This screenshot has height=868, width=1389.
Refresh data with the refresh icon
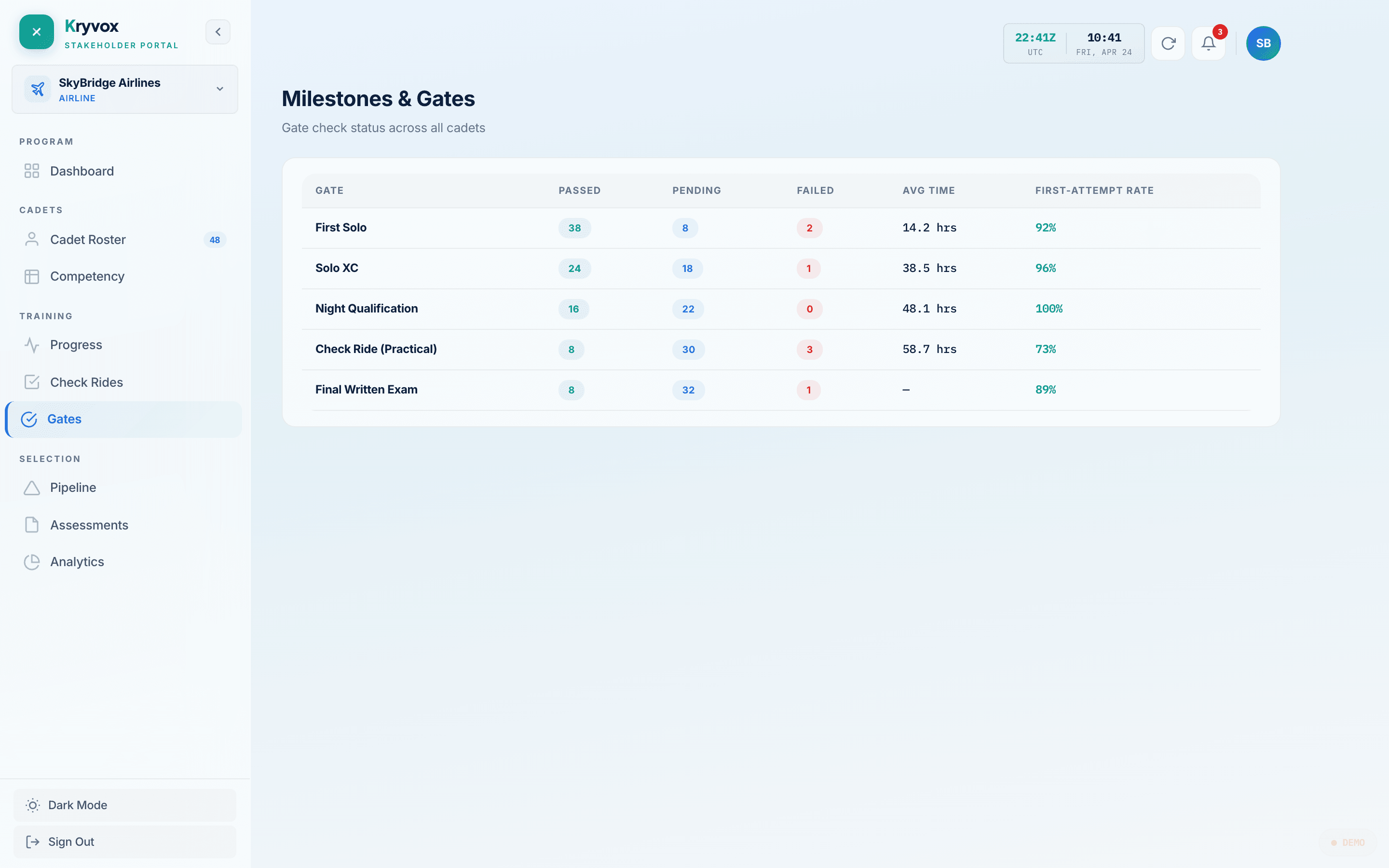pyautogui.click(x=1168, y=43)
